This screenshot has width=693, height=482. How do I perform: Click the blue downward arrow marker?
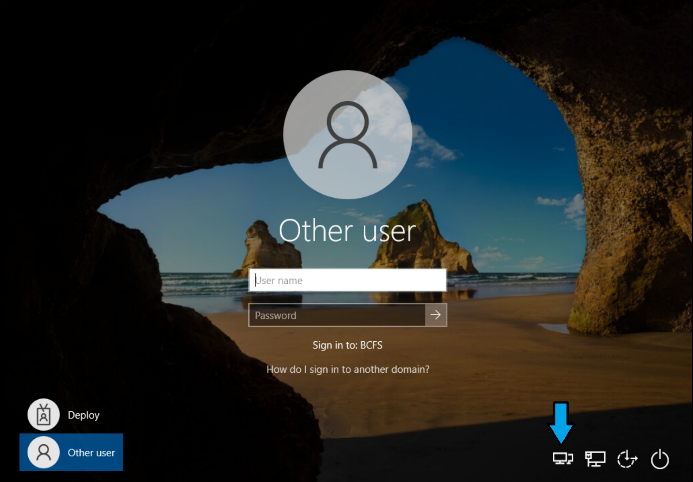coord(562,421)
